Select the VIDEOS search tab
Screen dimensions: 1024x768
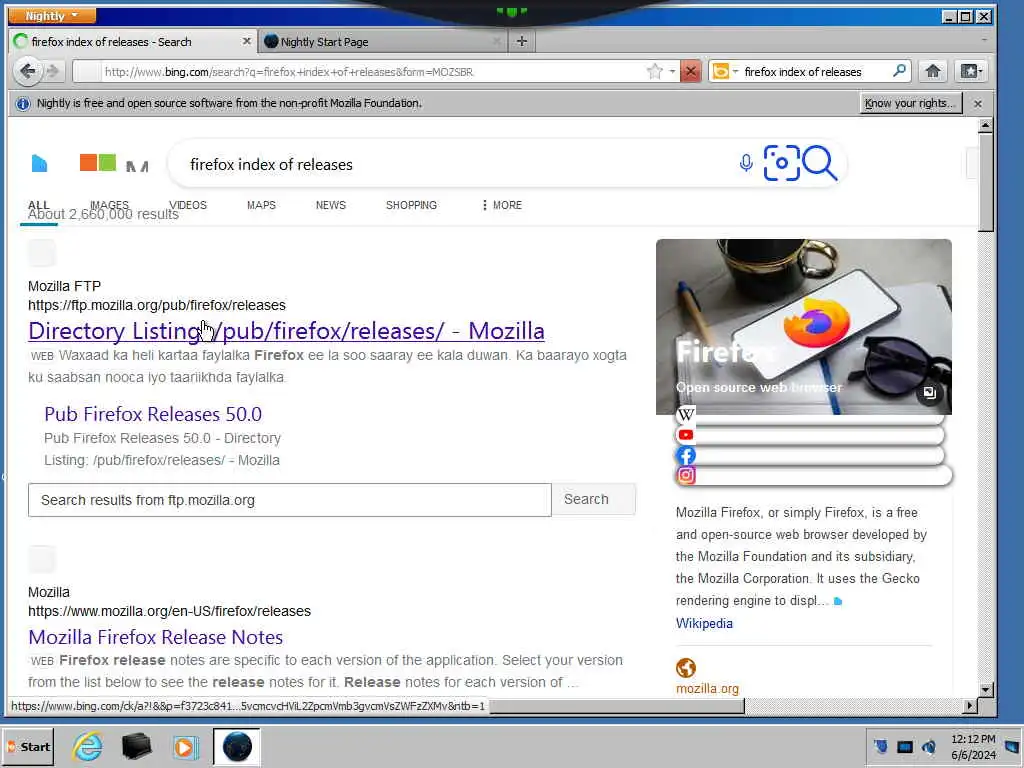coord(187,205)
